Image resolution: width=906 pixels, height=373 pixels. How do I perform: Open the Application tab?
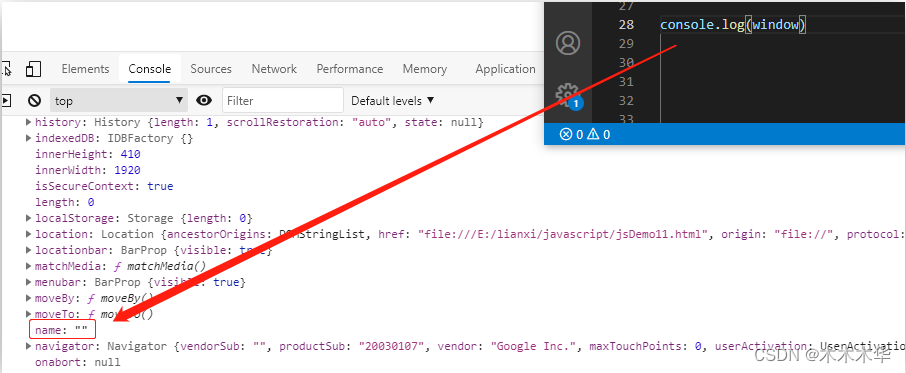[x=505, y=69]
